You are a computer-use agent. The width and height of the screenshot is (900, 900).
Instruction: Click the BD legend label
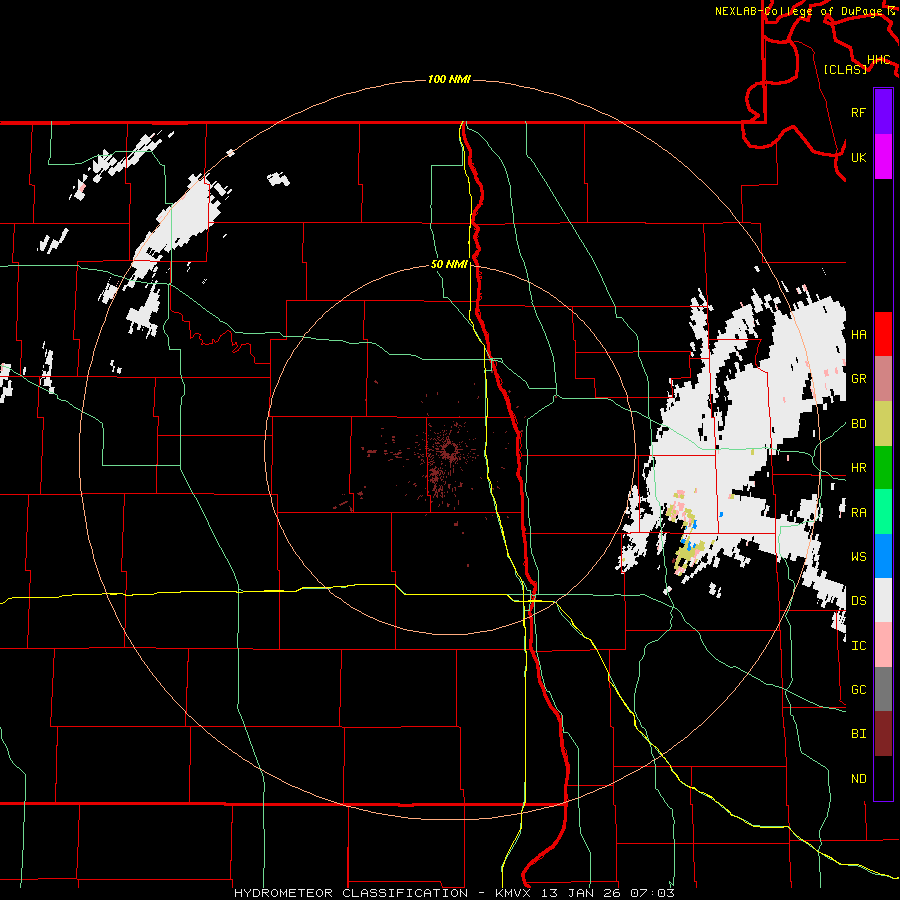coord(858,424)
